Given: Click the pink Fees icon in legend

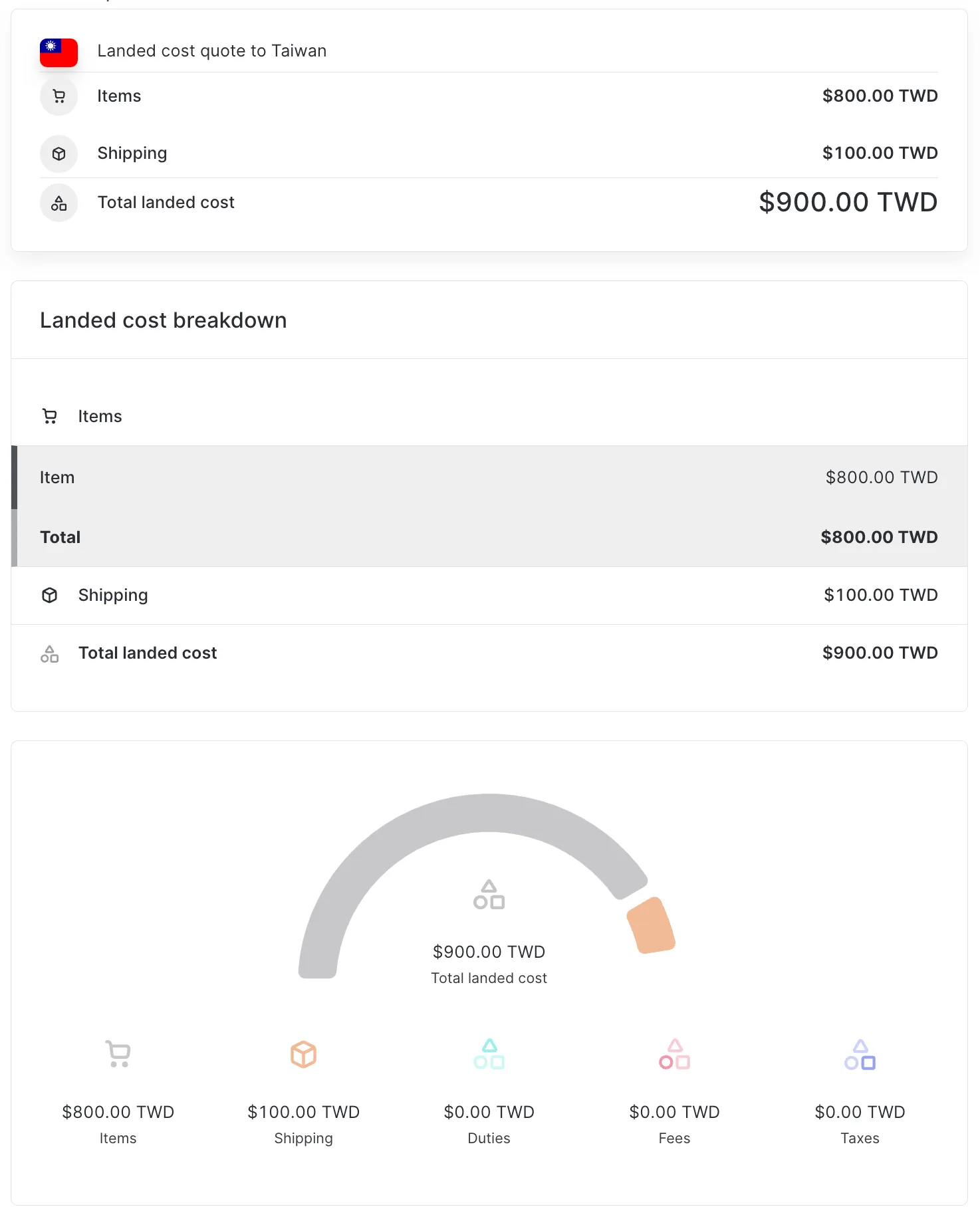Looking at the screenshot, I should coord(674,1054).
